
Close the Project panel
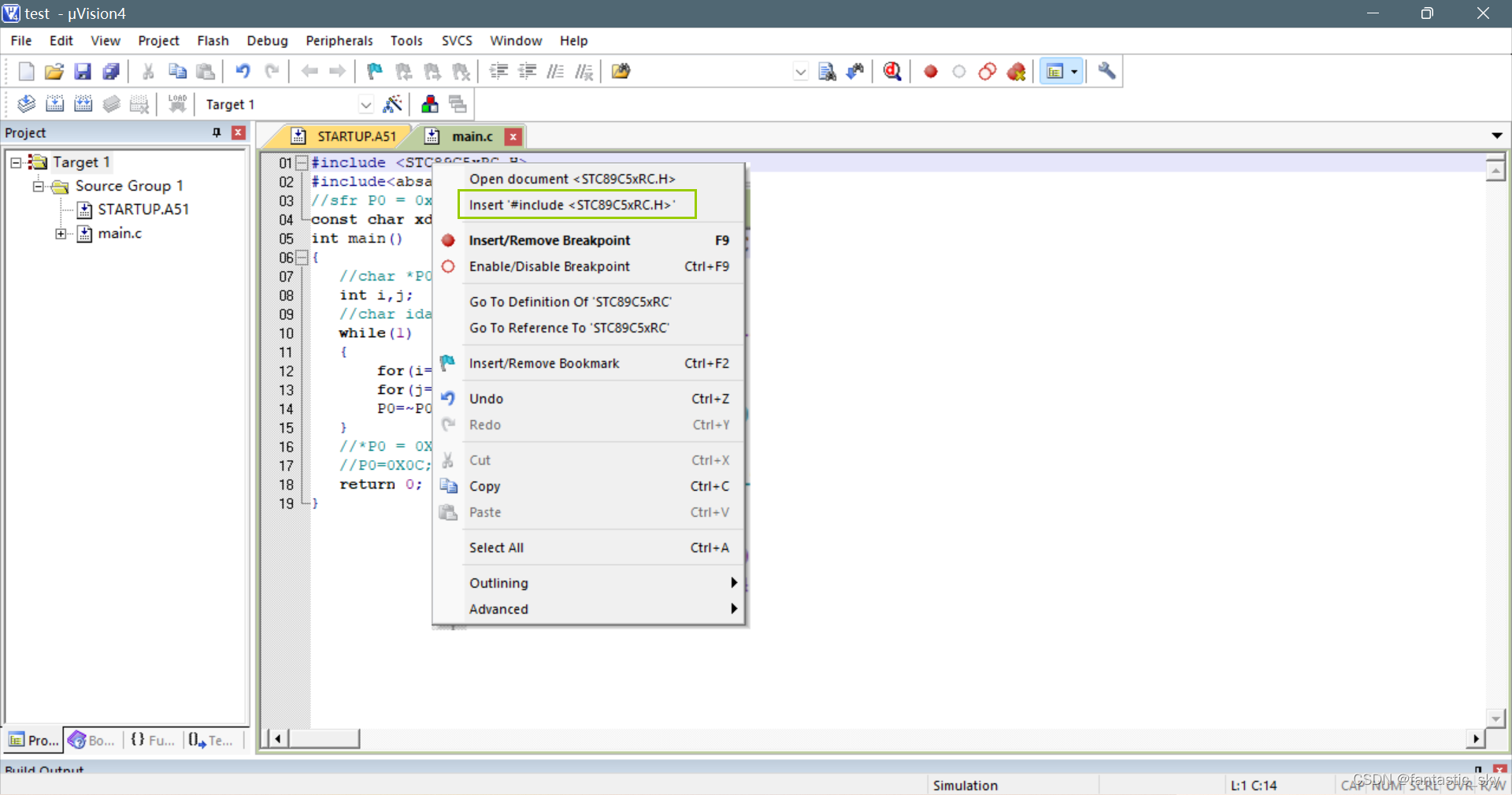(239, 132)
